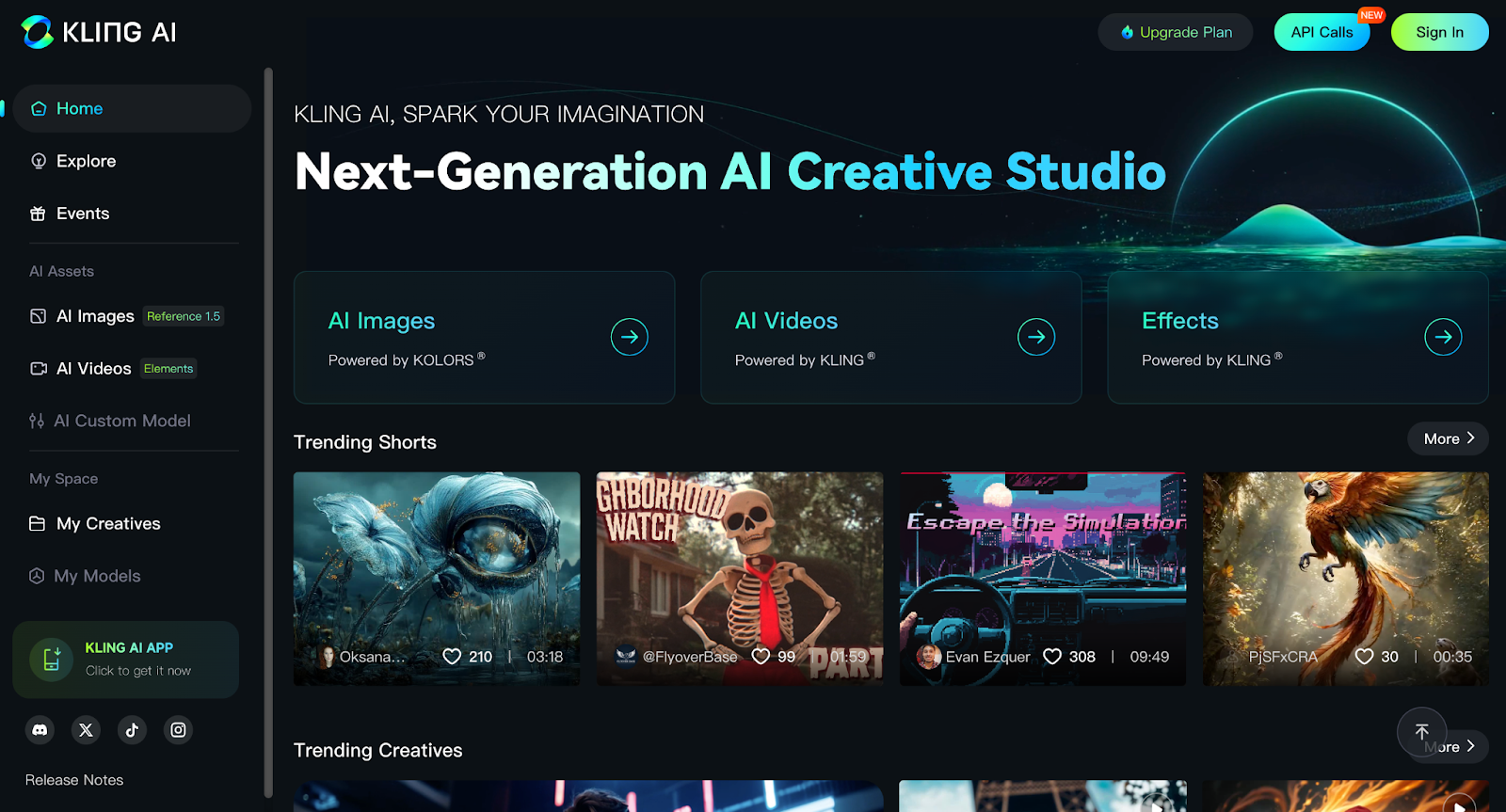Click the Upgrade Plan button

coord(1176,32)
